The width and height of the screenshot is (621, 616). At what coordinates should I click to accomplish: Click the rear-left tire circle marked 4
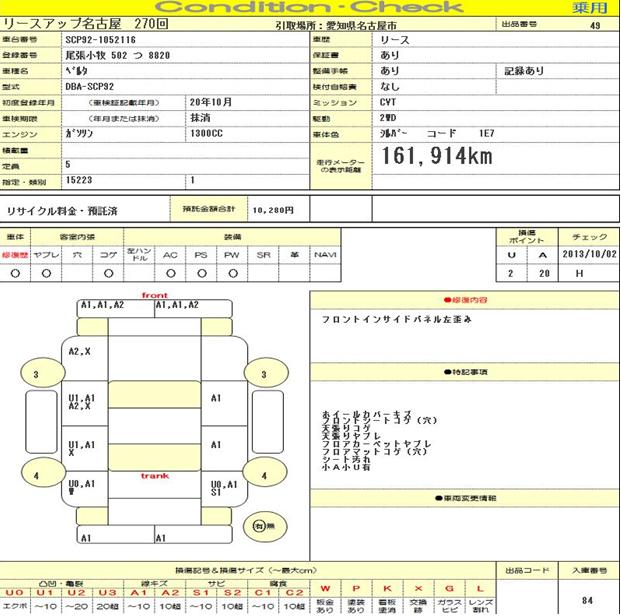[x=37, y=476]
